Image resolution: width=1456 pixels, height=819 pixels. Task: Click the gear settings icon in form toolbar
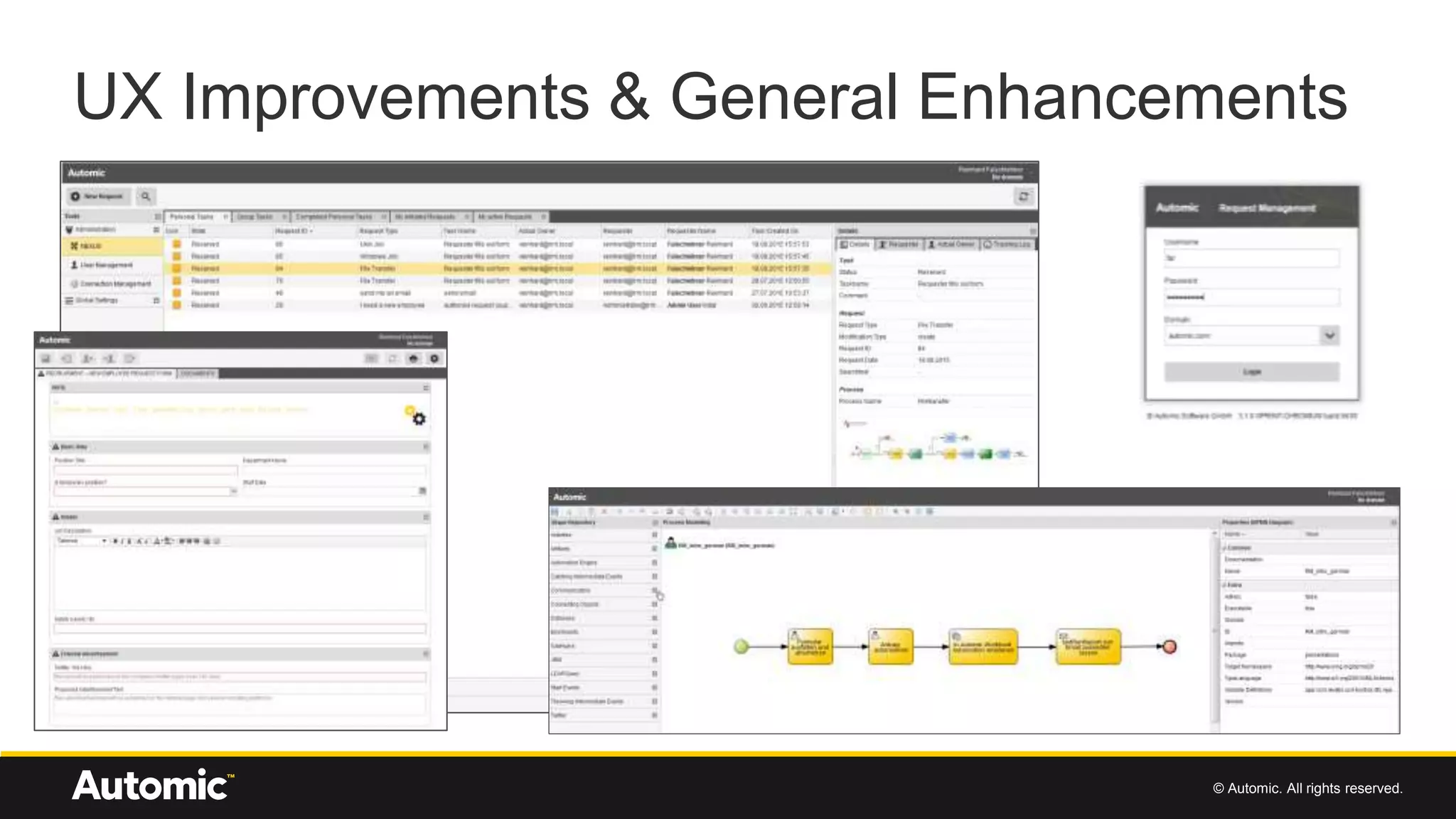click(434, 359)
